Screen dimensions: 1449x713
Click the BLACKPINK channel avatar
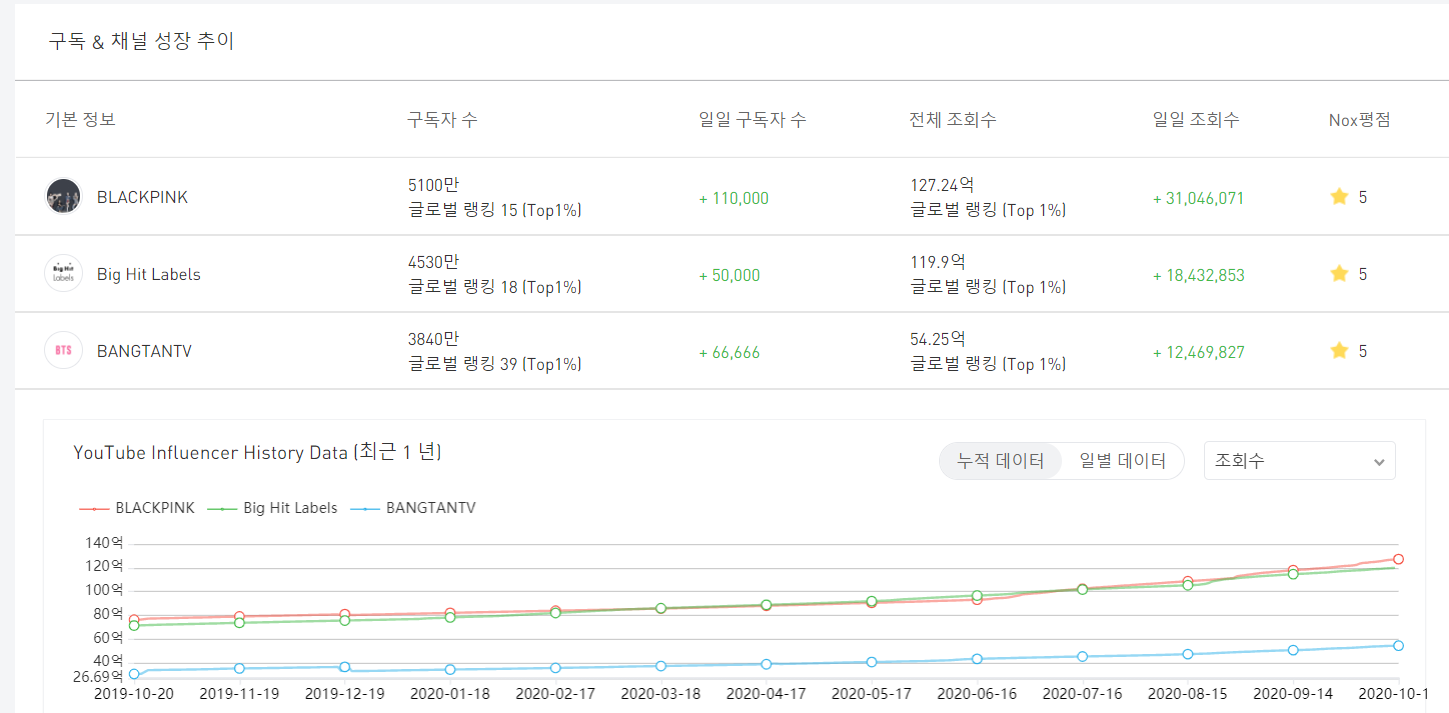point(64,196)
